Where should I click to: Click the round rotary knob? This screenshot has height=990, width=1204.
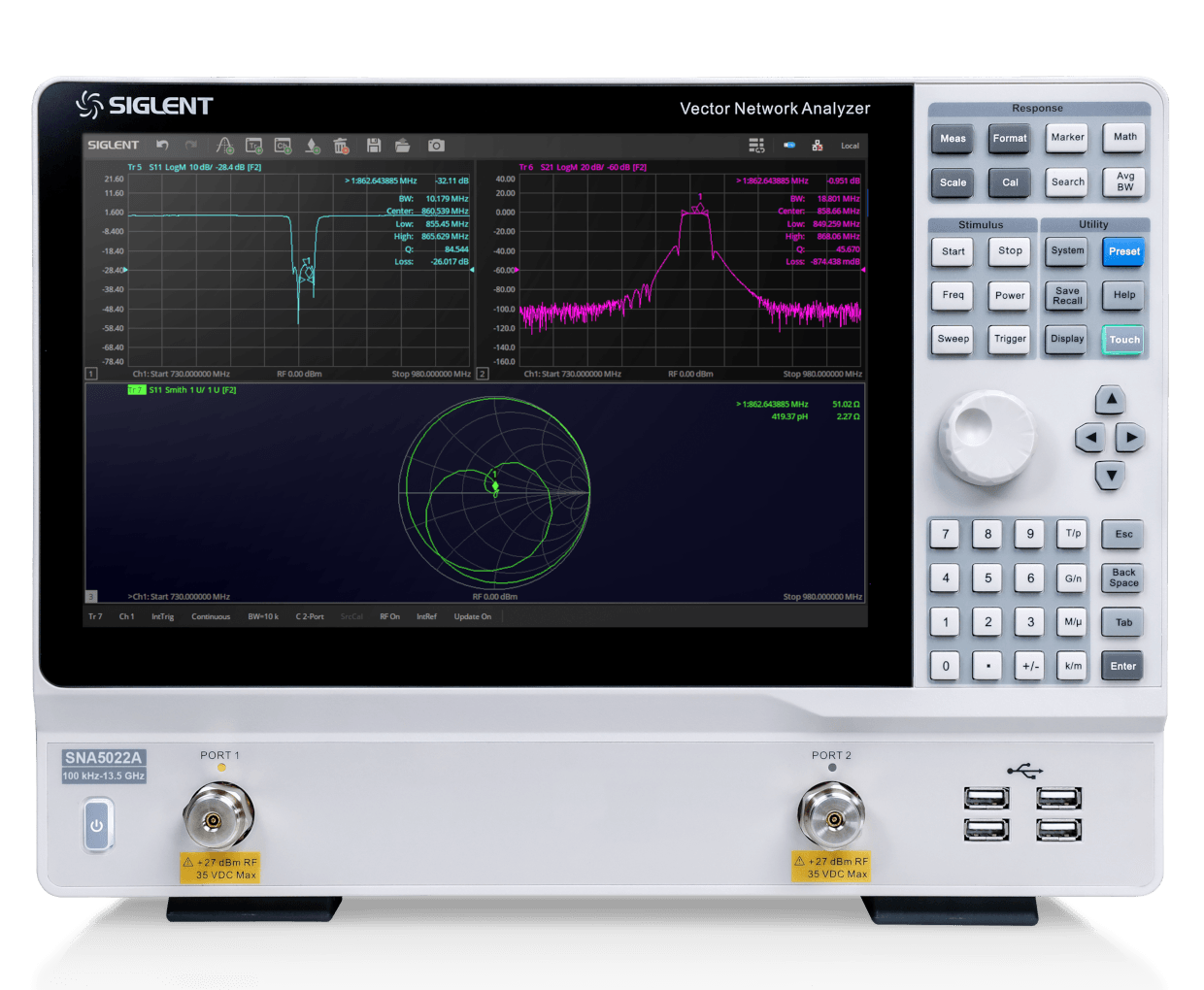(x=986, y=437)
